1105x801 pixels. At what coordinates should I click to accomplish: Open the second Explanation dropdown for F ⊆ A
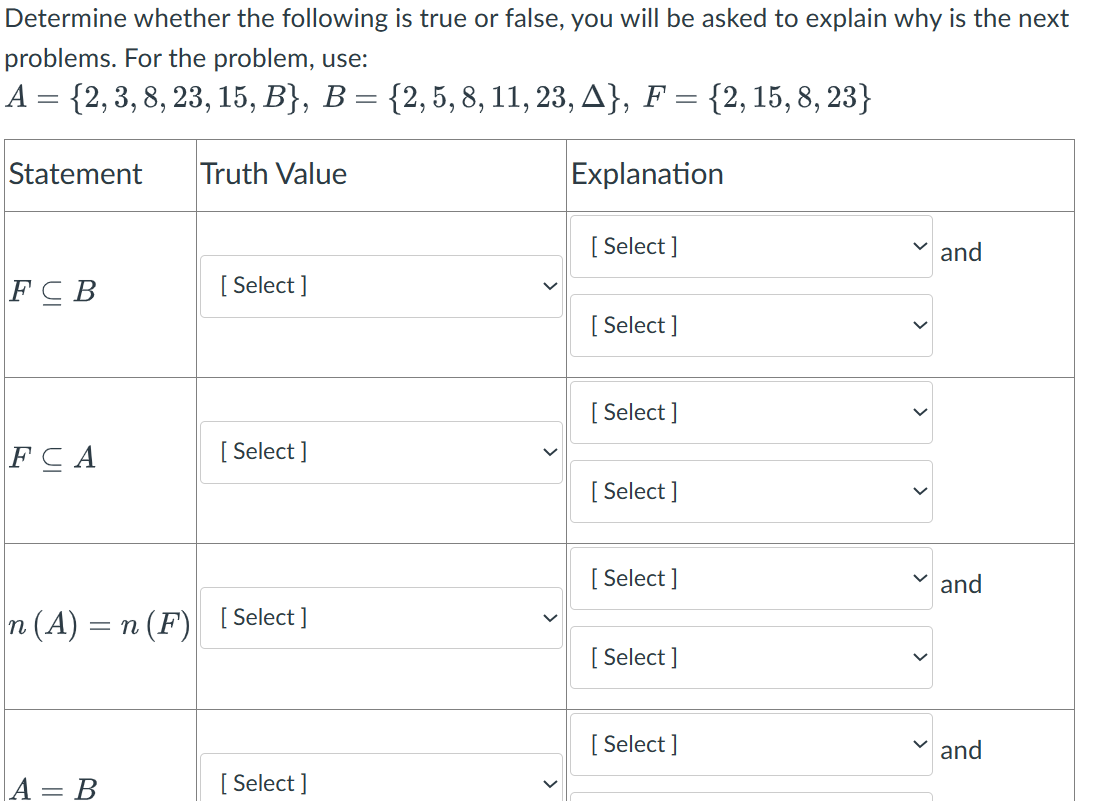[750, 491]
